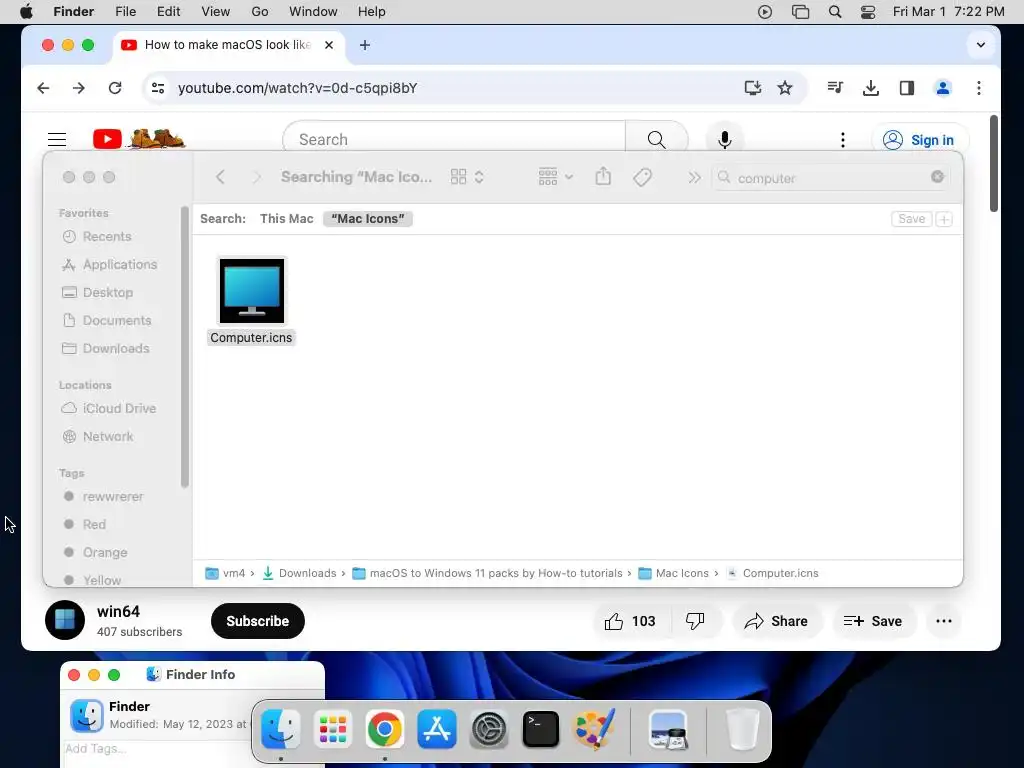Open the Window menu
The height and width of the screenshot is (768, 1024).
tap(313, 12)
